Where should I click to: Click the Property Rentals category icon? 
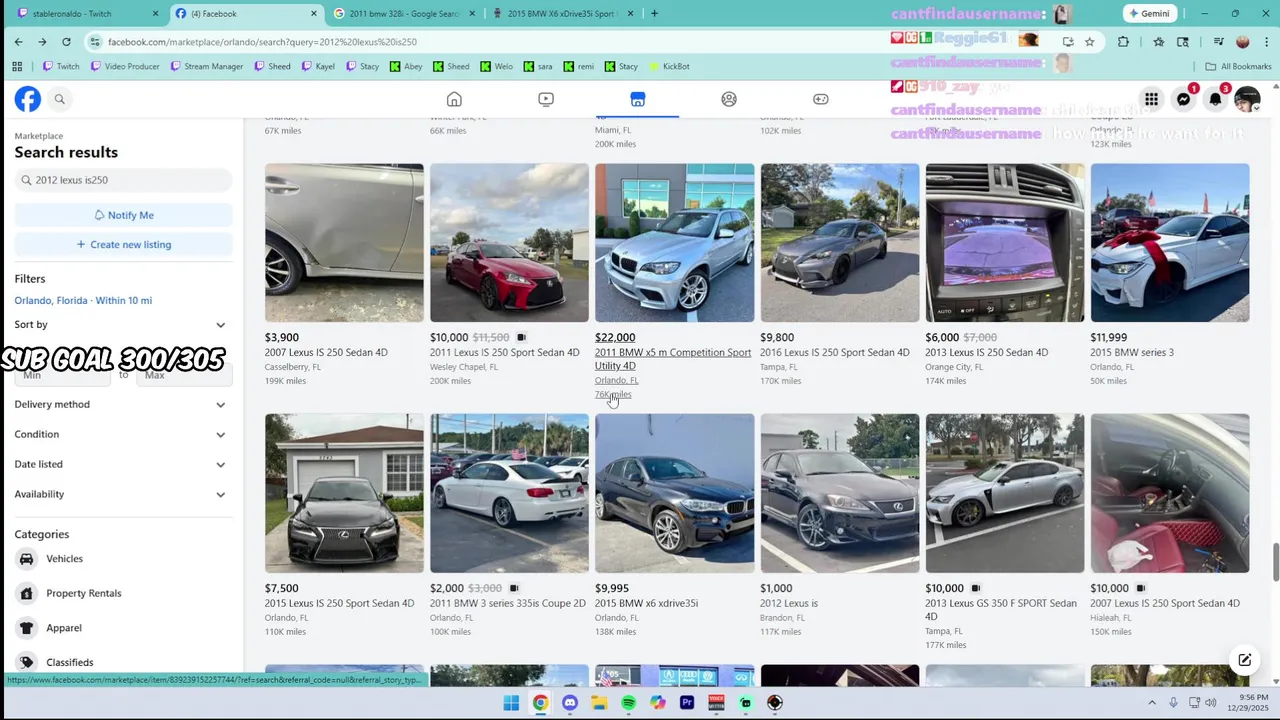[27, 593]
